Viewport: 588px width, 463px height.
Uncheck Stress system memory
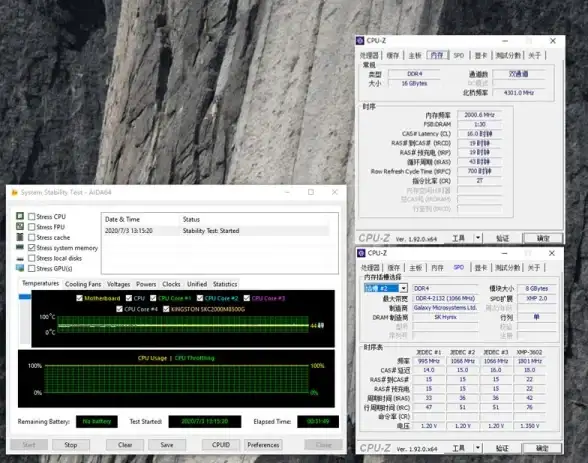pos(32,248)
